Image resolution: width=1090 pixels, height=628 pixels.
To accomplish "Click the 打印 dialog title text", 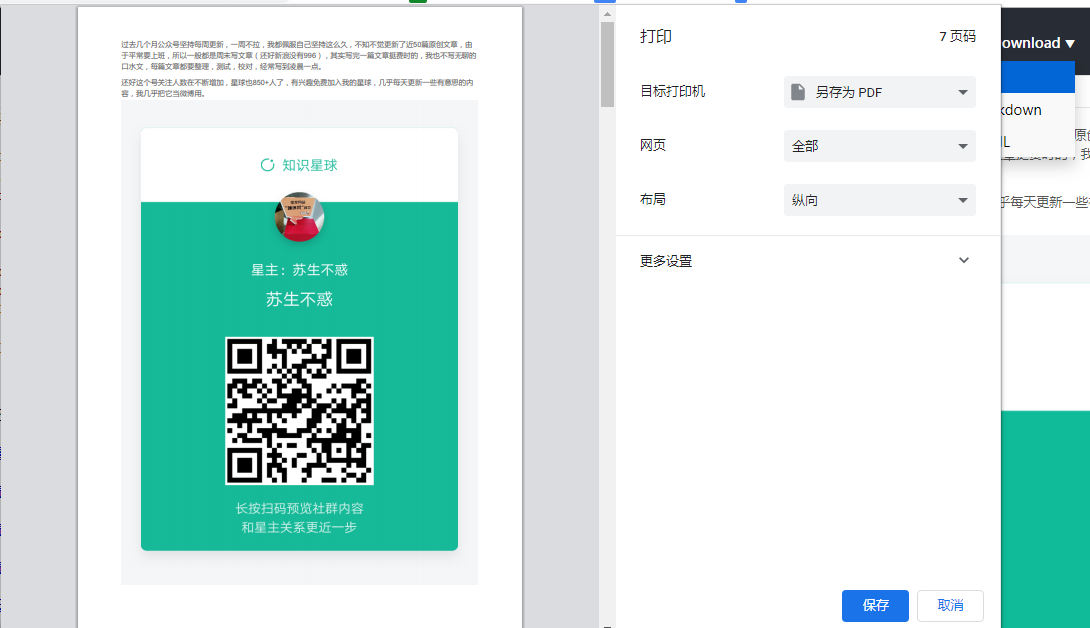I will click(656, 36).
